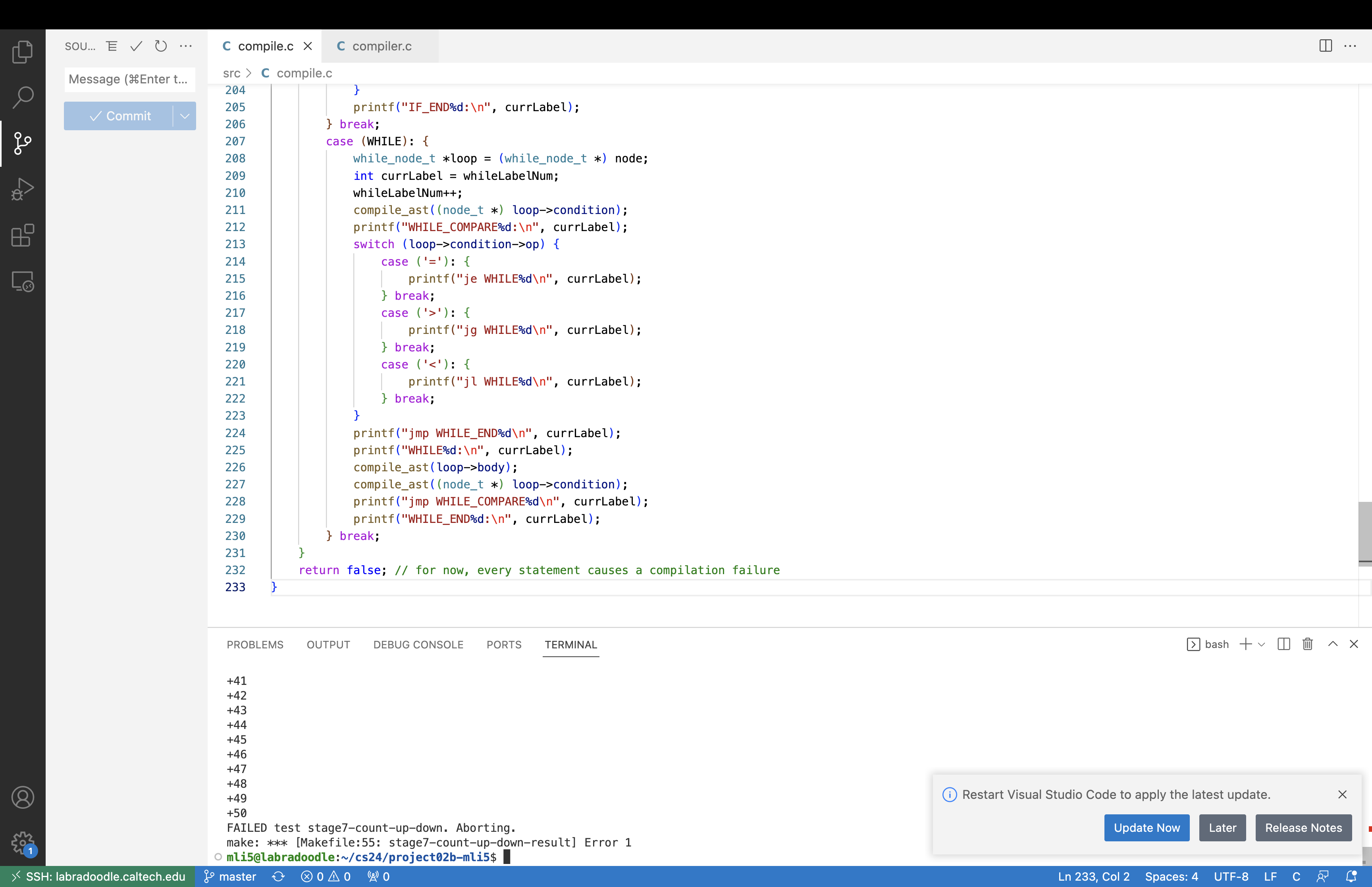Expand the Commit button dropdown arrow
The height and width of the screenshot is (887, 1372).
point(185,116)
